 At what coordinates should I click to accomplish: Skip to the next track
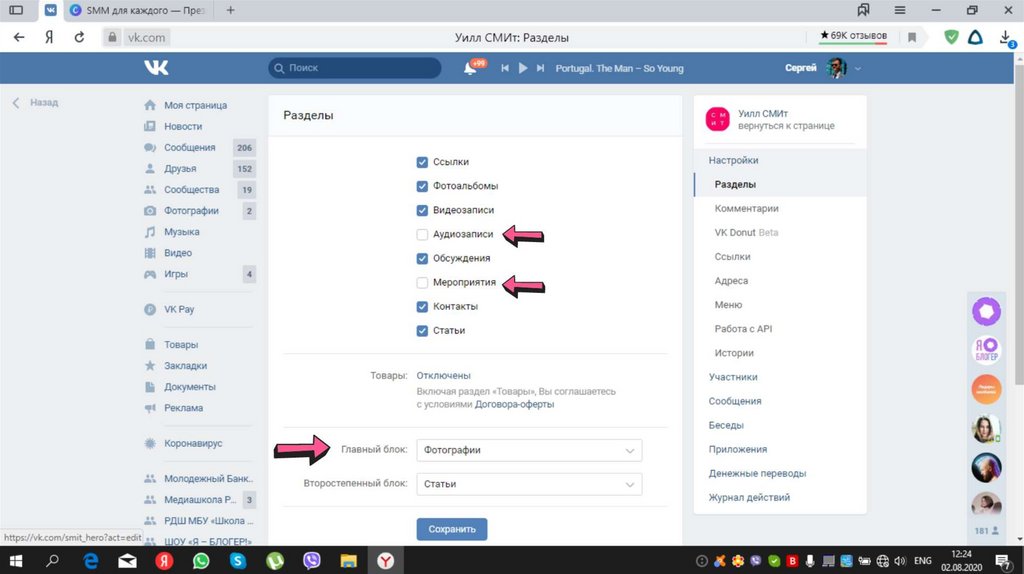(540, 68)
